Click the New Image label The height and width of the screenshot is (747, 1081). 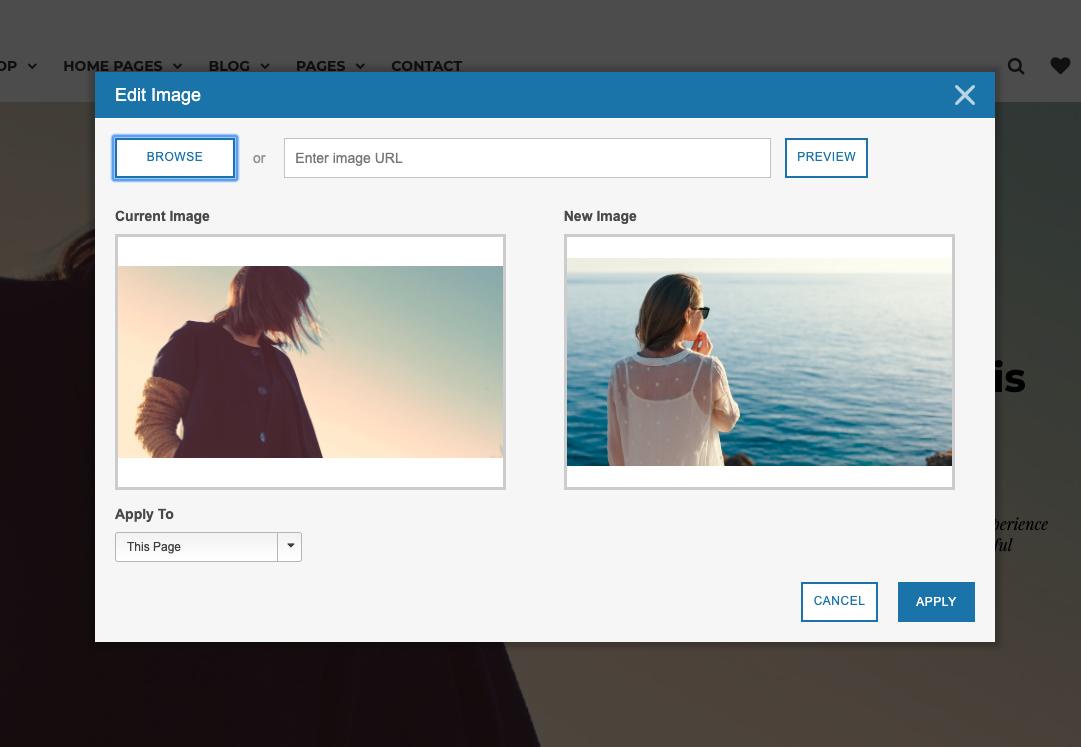pos(600,216)
